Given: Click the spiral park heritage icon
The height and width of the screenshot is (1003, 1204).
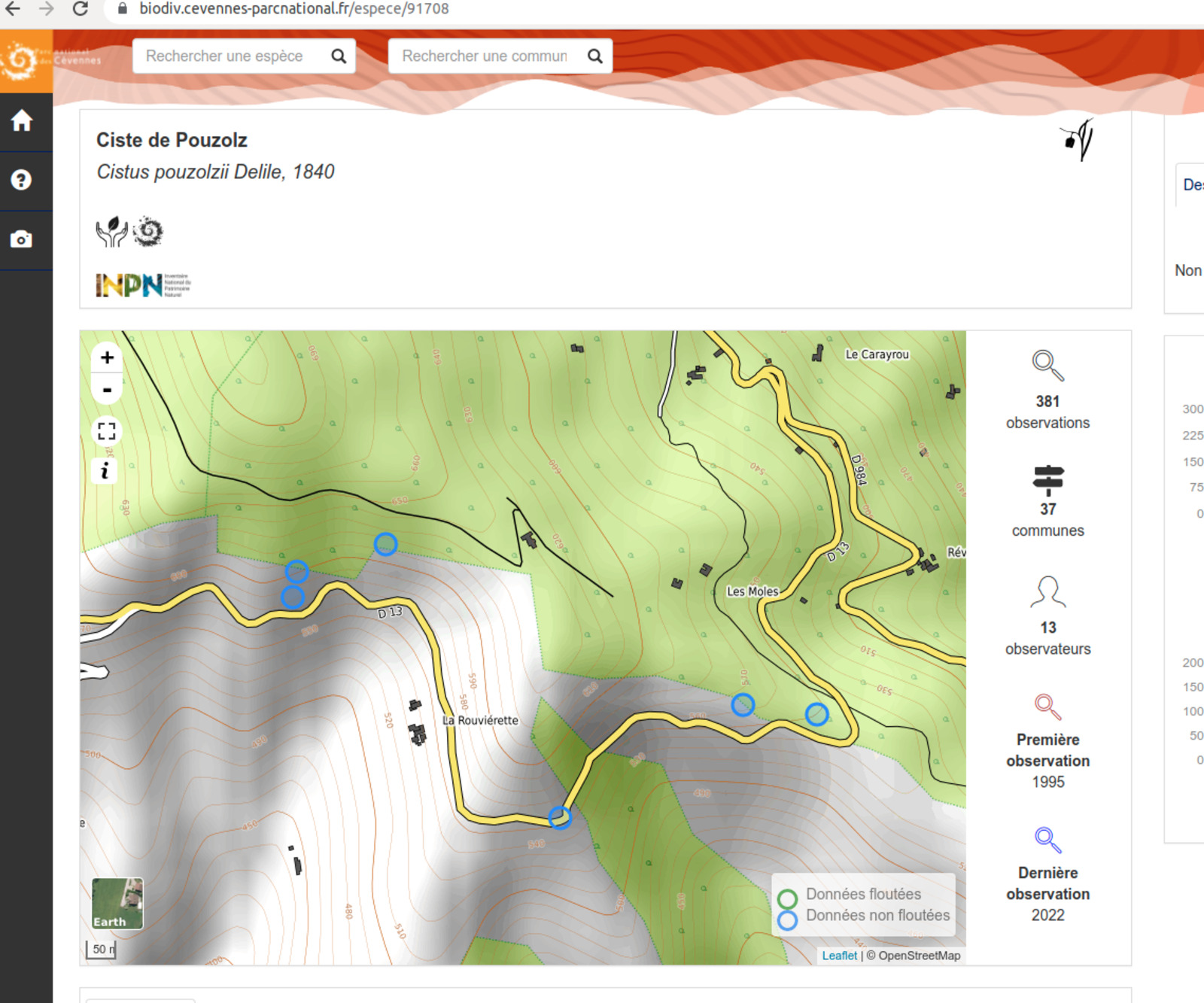Looking at the screenshot, I should pyautogui.click(x=148, y=232).
